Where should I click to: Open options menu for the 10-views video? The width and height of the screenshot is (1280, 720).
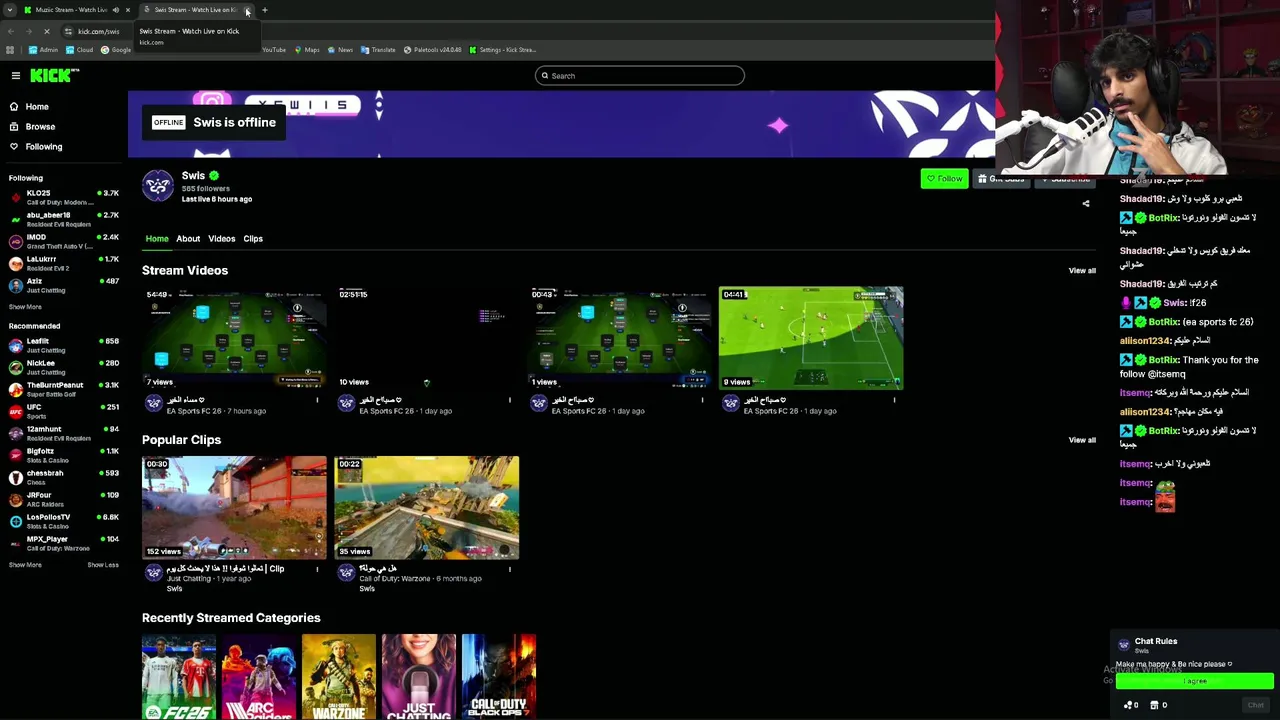[509, 401]
